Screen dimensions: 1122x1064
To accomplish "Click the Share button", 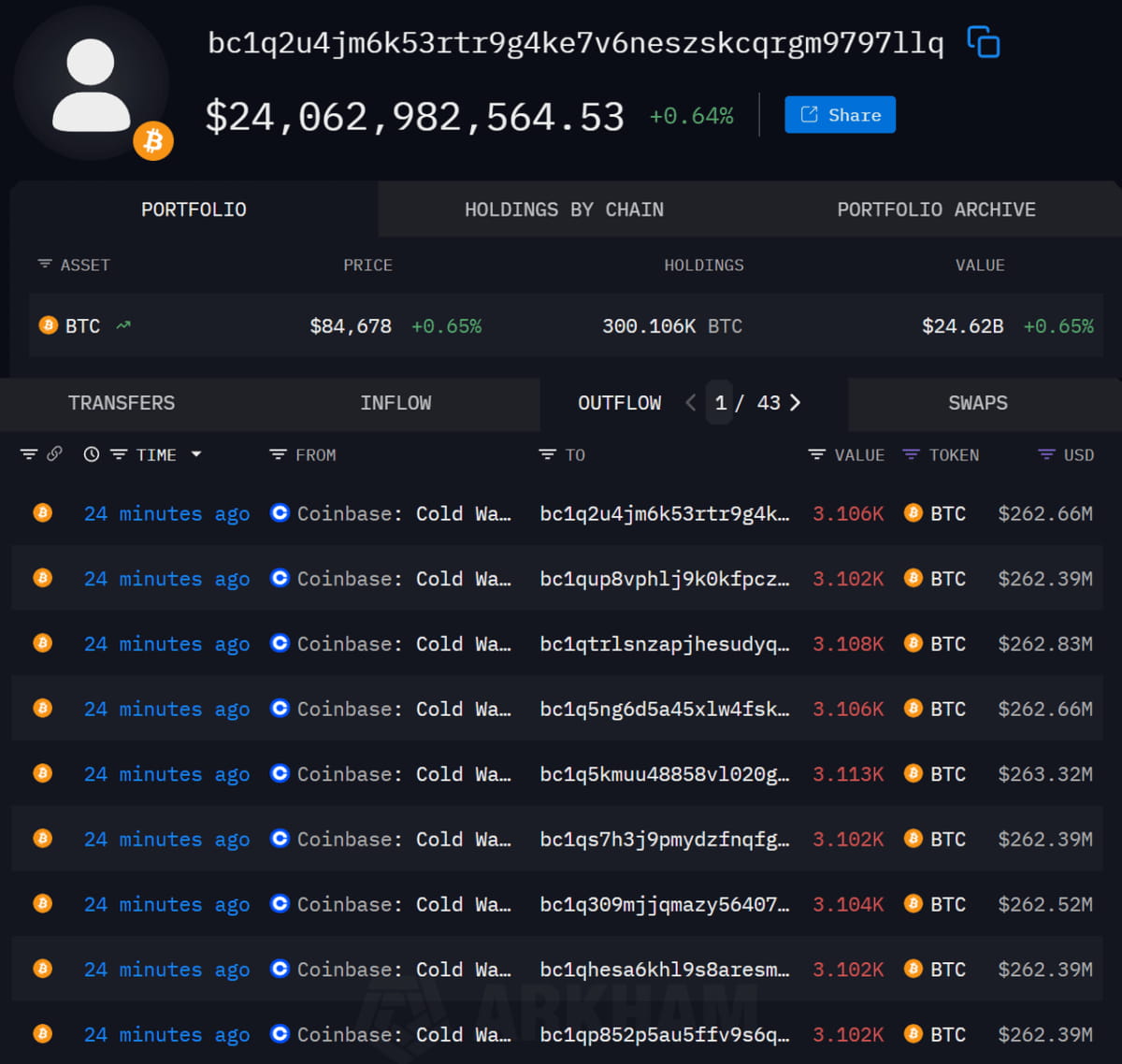I will tap(840, 115).
